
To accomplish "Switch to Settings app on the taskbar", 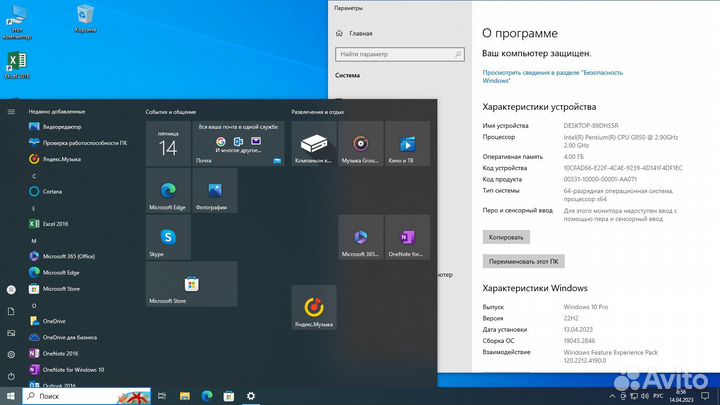I will (x=251, y=396).
